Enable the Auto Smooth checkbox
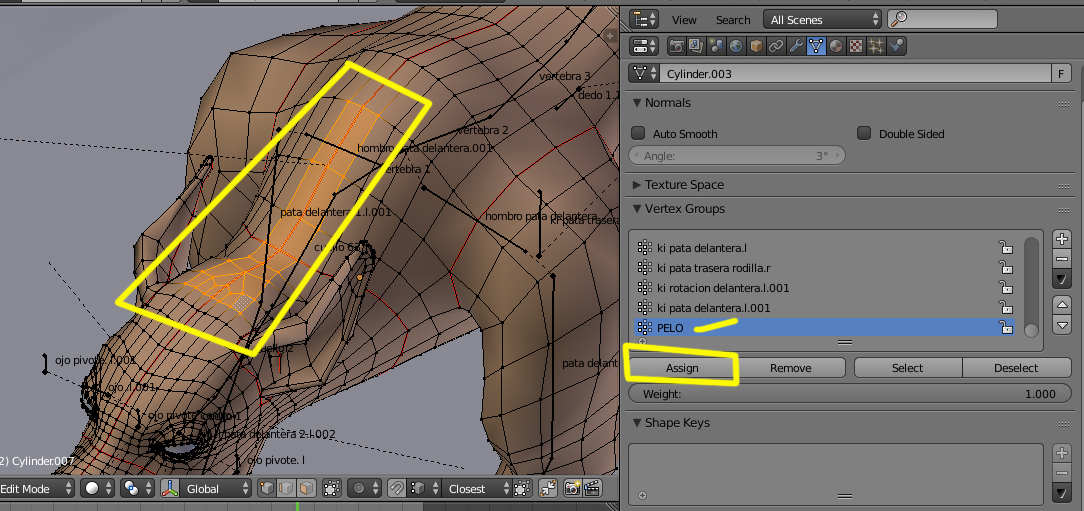Viewport: 1084px width, 511px height. coord(638,133)
